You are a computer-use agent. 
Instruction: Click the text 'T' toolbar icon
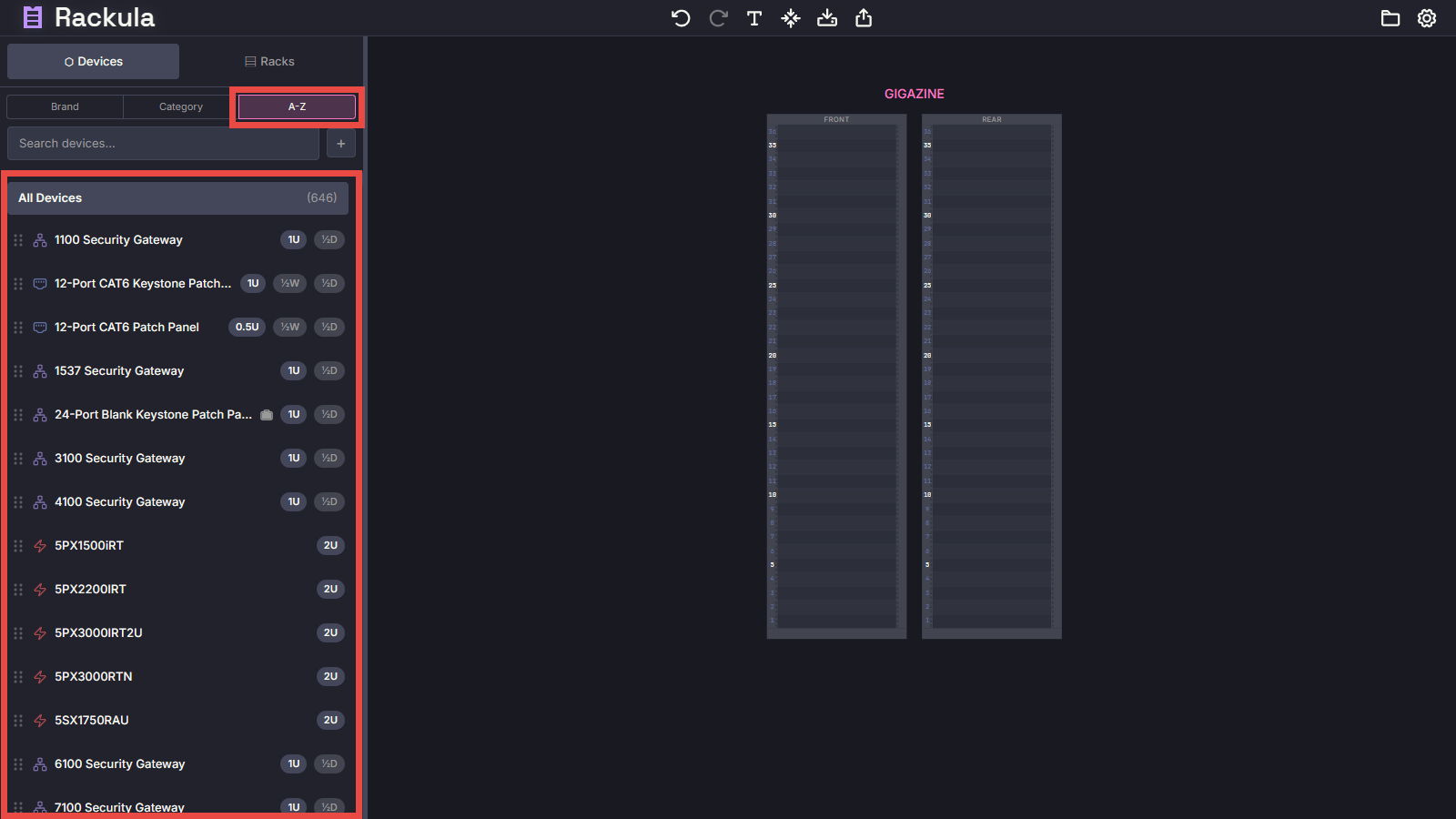click(754, 18)
